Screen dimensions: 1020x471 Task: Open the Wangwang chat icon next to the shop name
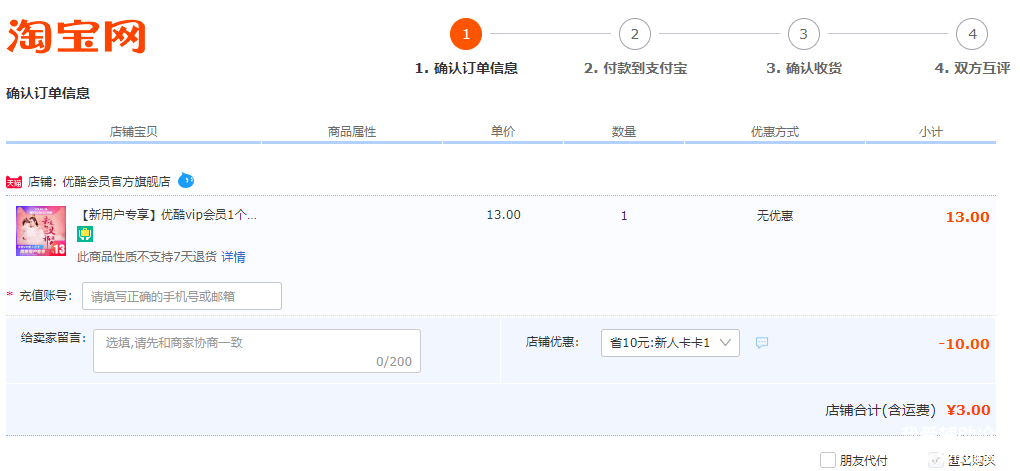[x=186, y=180]
